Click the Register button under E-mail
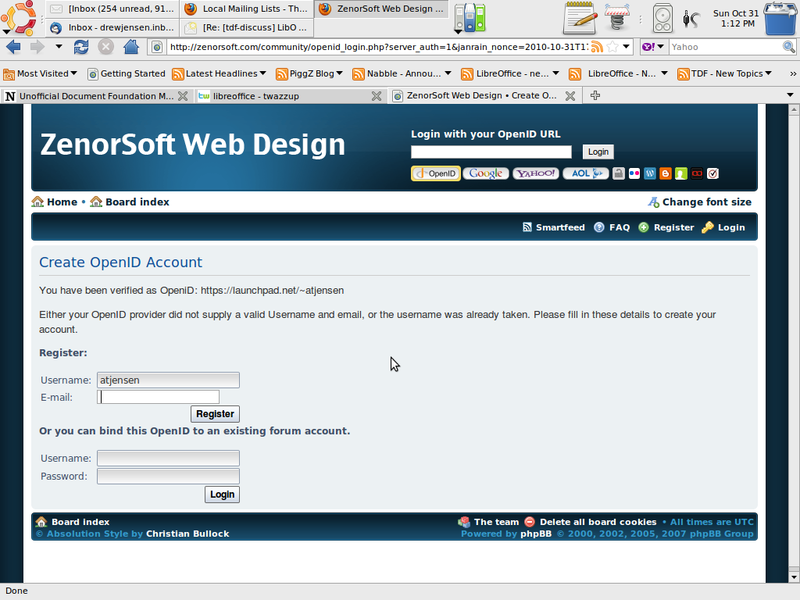This screenshot has width=800, height=600. tap(215, 414)
